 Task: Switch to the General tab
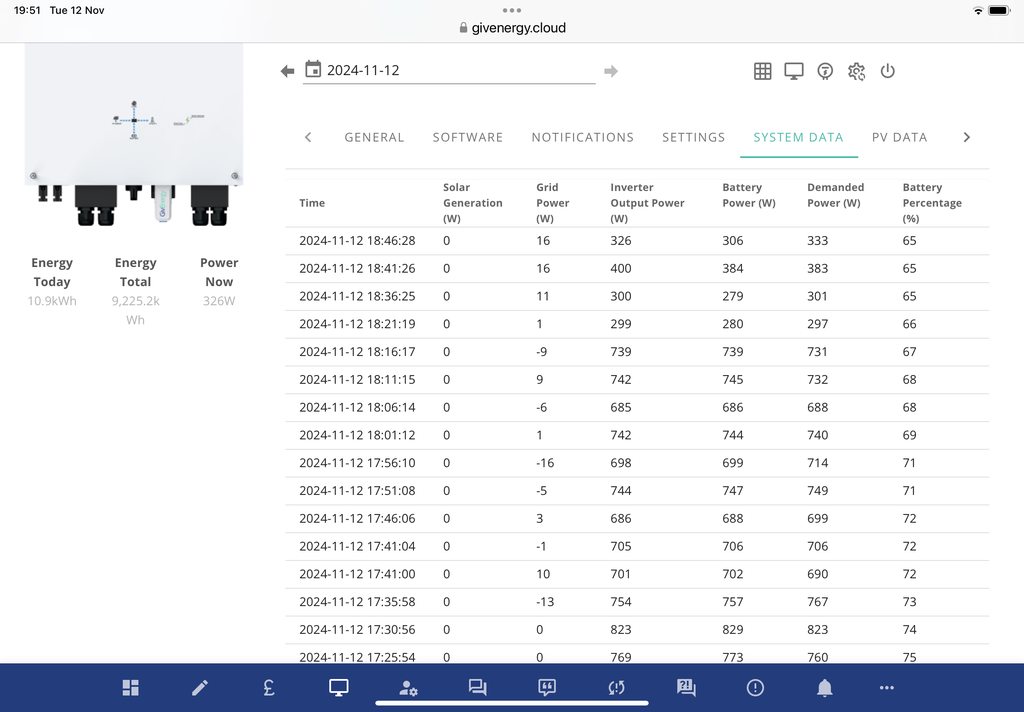pos(374,137)
